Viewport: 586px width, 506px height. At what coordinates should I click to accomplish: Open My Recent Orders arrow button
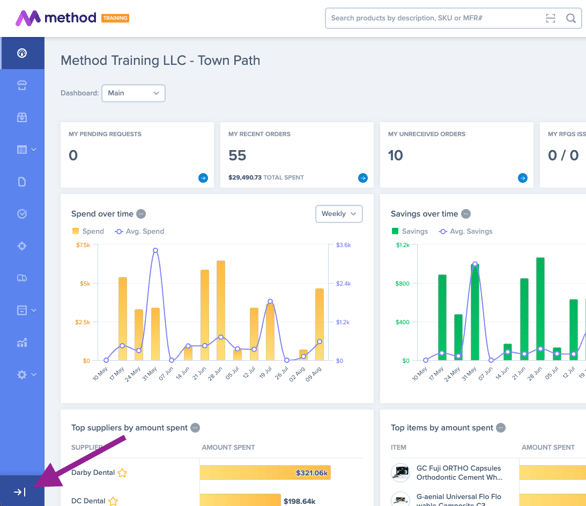[x=363, y=178]
